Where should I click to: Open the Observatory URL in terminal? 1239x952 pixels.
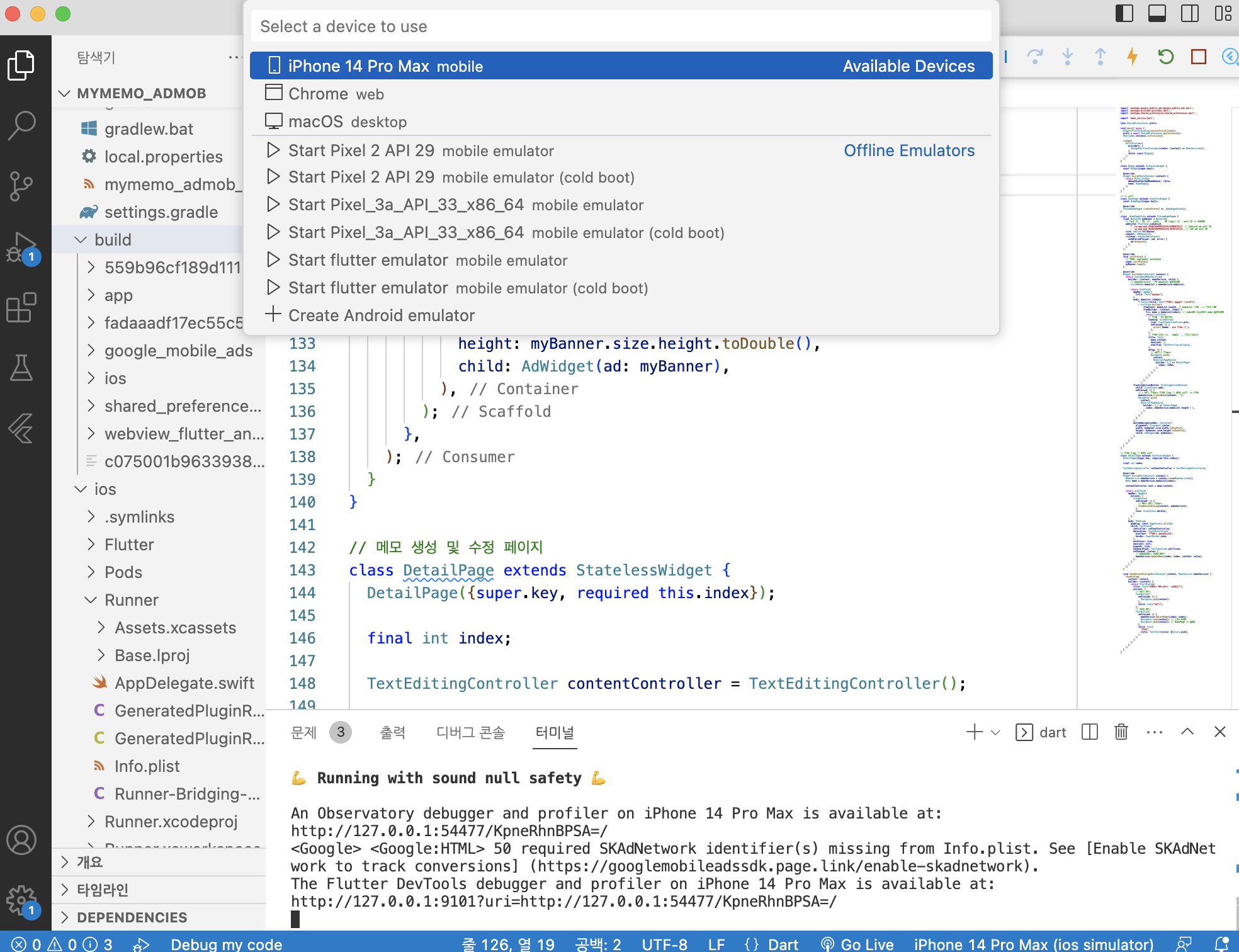pos(450,830)
